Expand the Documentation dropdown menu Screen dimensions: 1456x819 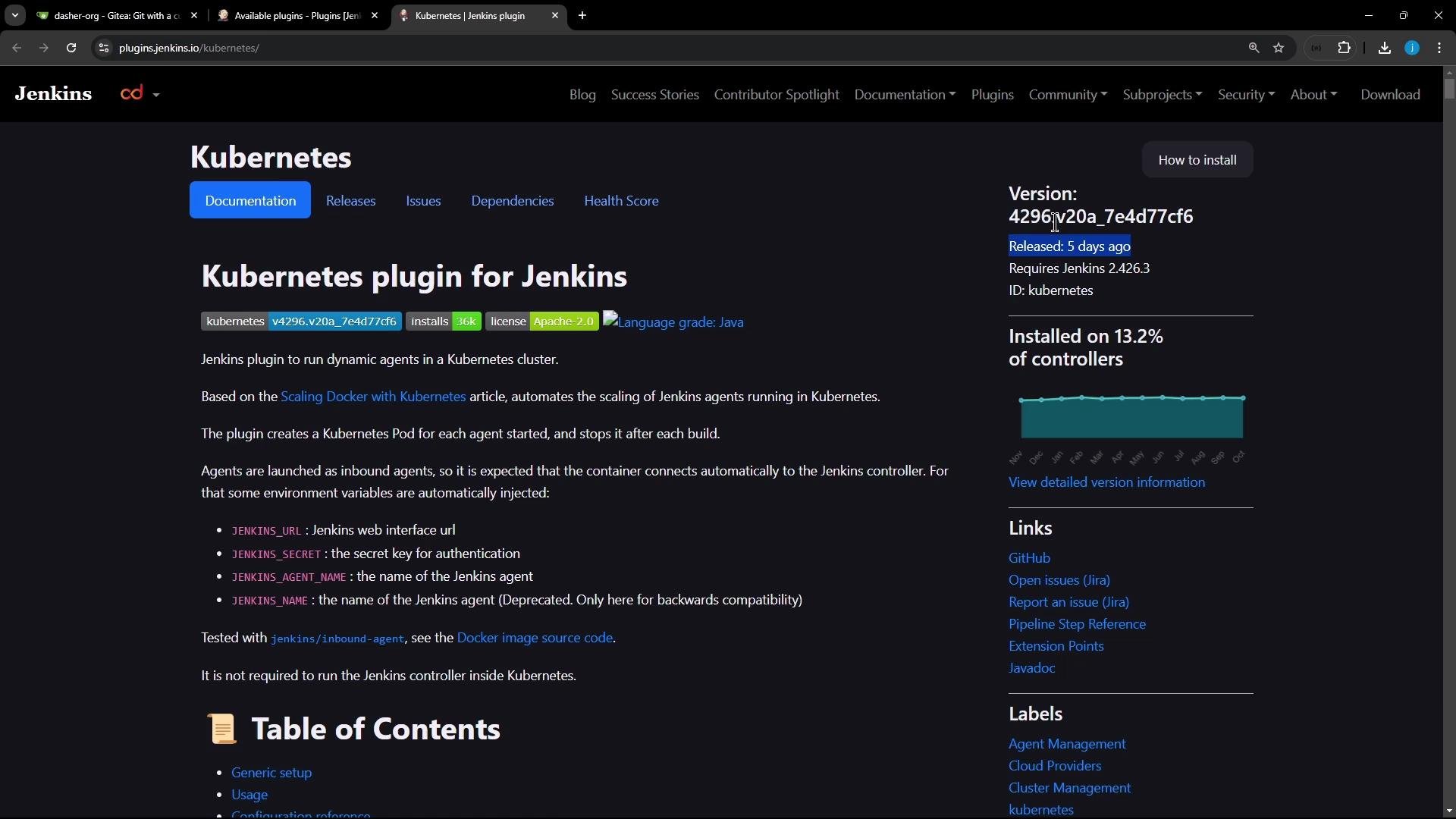click(x=905, y=95)
